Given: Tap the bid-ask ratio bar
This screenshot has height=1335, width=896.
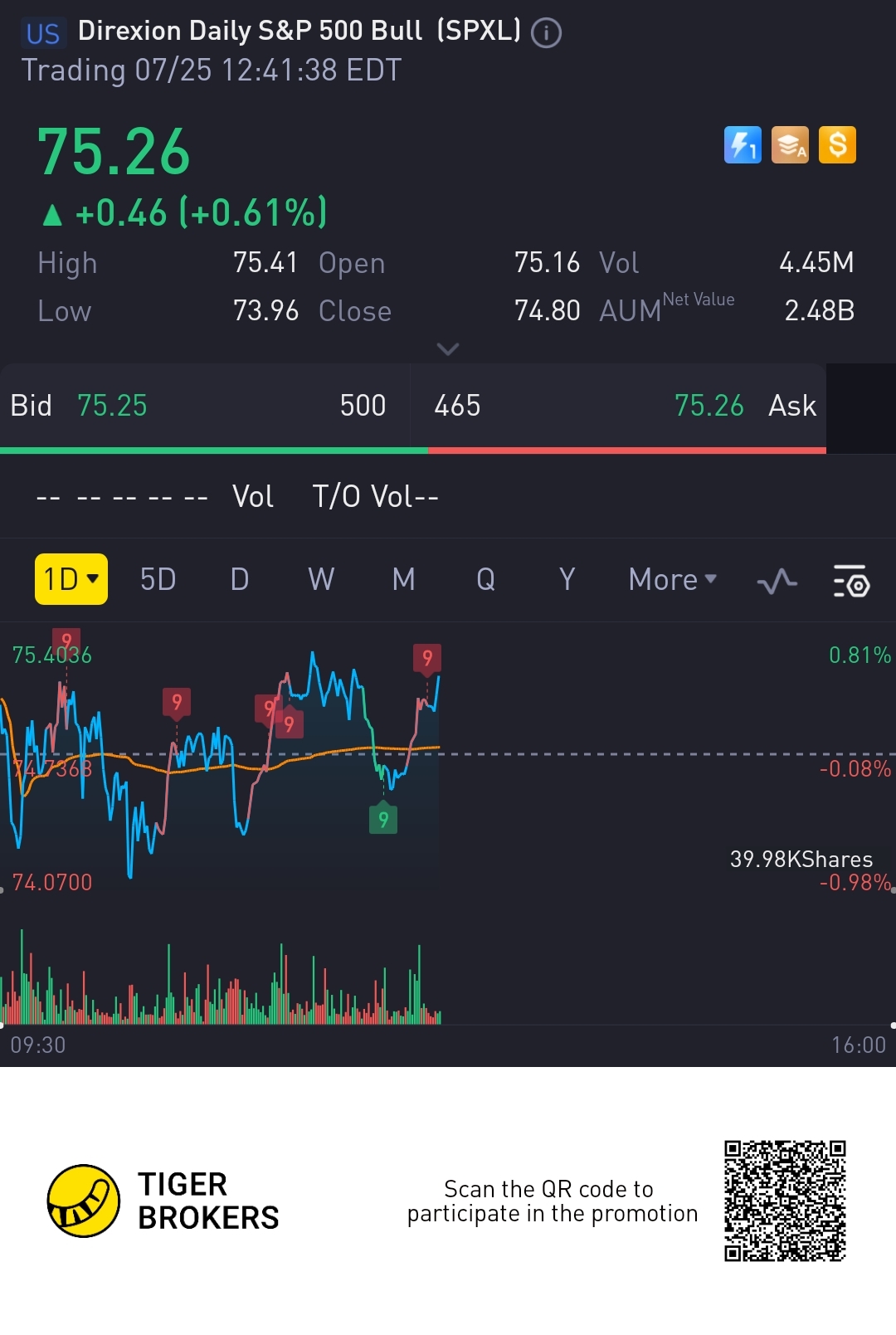Looking at the screenshot, I should 413,451.
